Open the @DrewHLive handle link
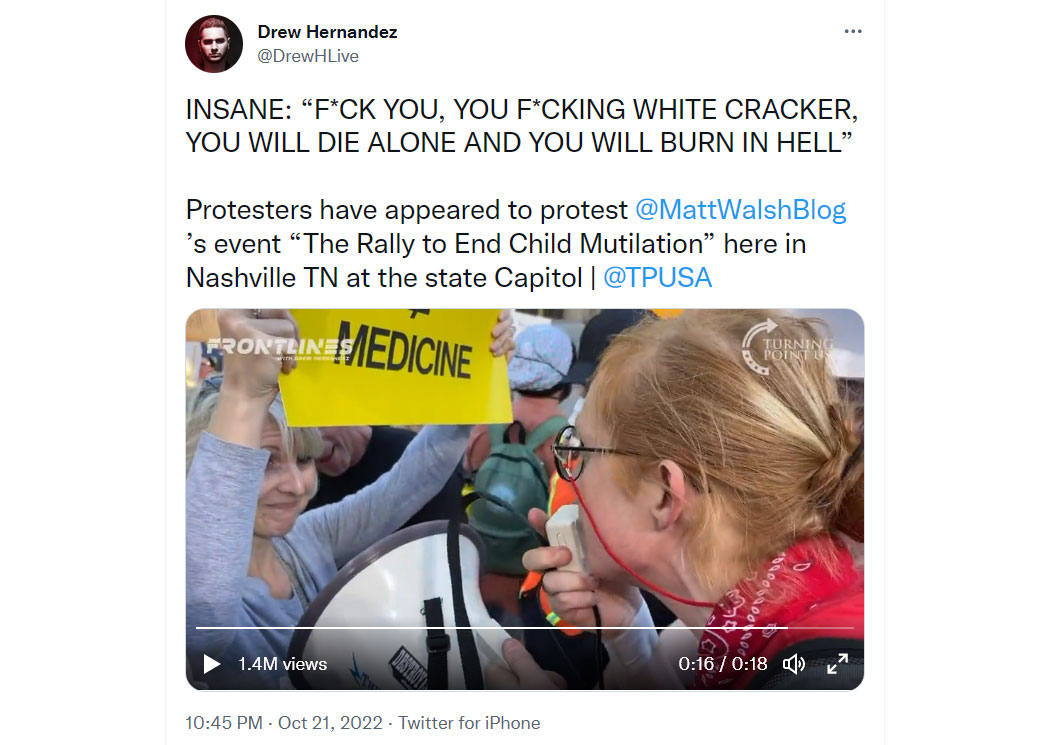This screenshot has height=745, width=1050. [308, 56]
